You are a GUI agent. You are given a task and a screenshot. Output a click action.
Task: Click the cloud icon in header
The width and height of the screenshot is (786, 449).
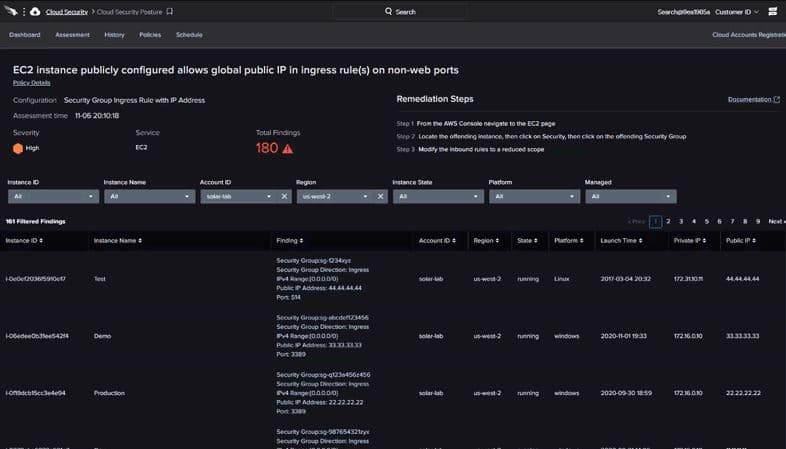[35, 12]
